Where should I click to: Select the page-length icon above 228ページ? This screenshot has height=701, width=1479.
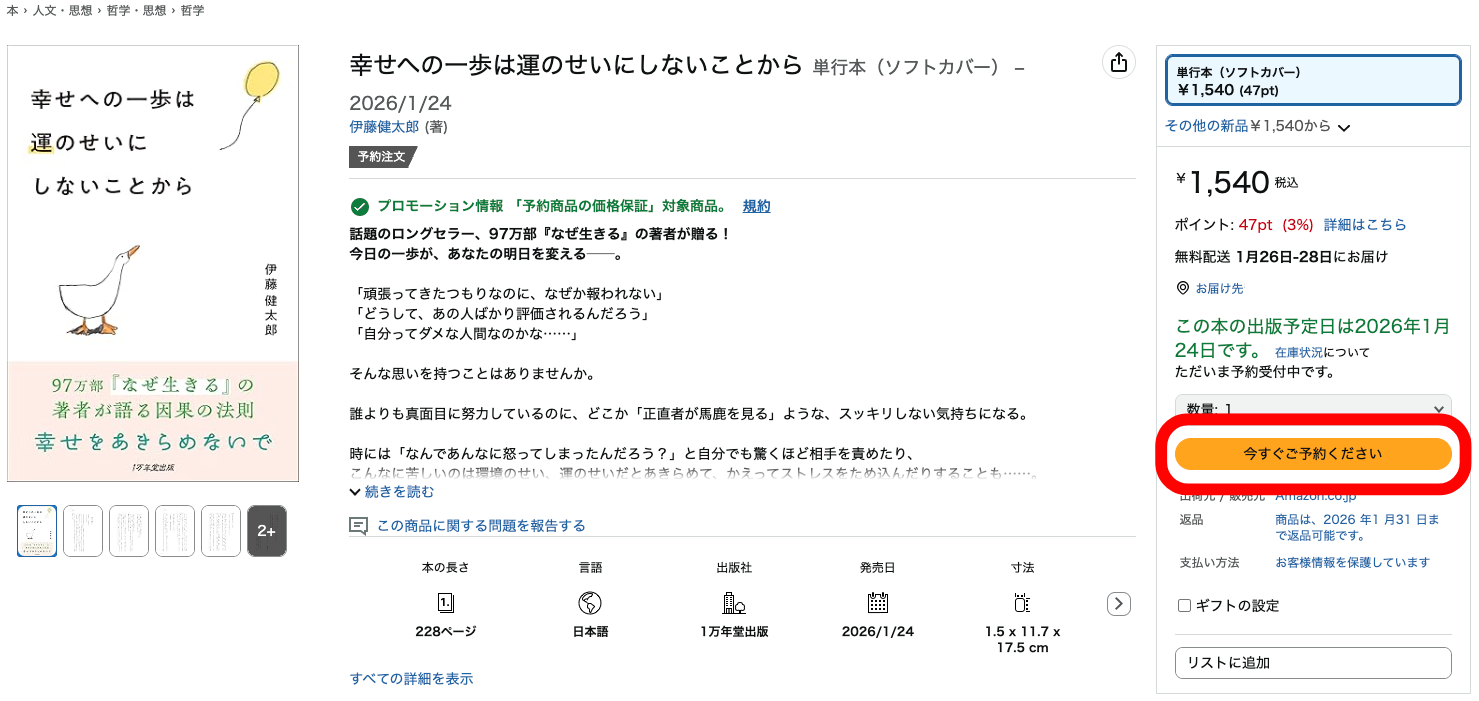point(444,603)
